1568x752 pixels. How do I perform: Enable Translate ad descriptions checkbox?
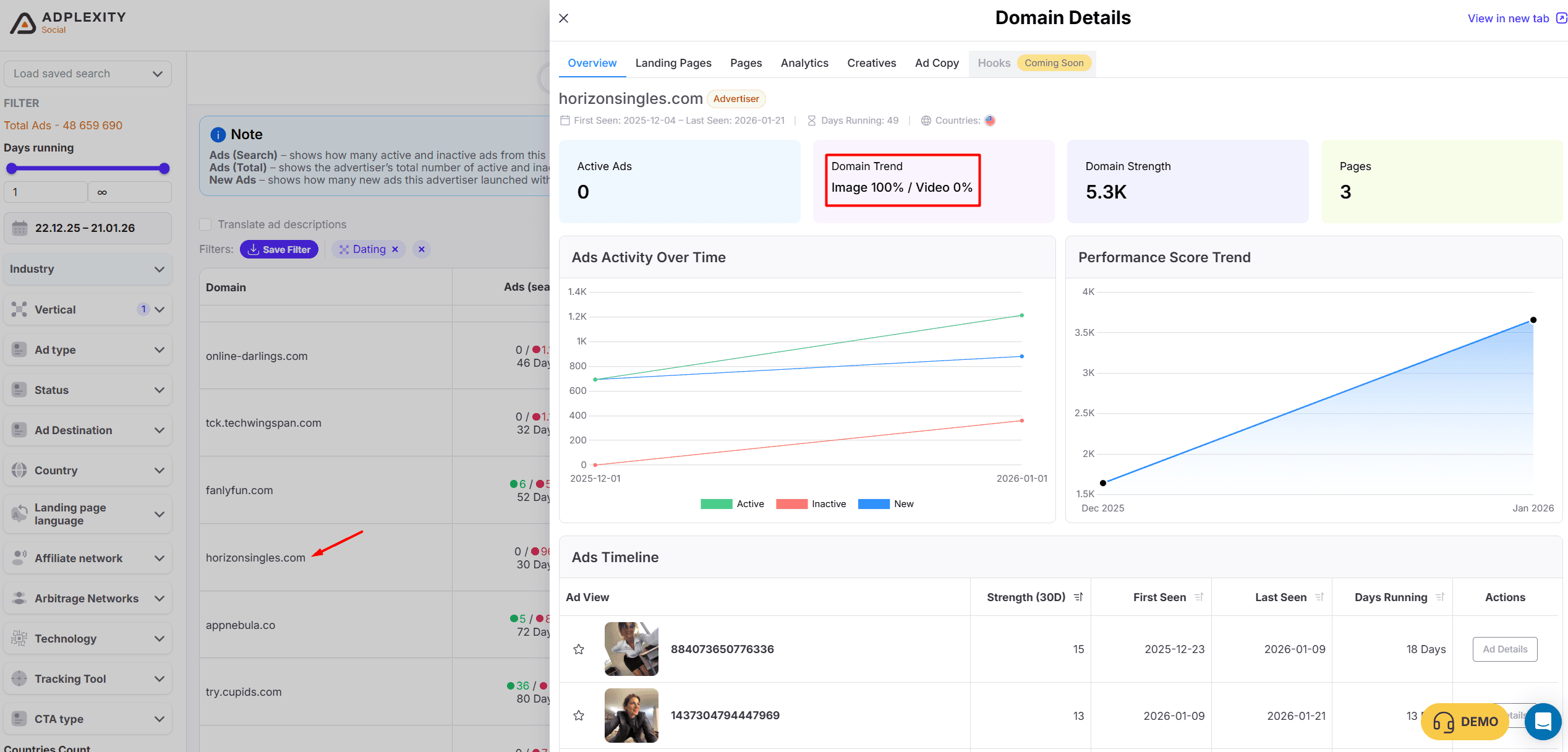click(x=206, y=224)
